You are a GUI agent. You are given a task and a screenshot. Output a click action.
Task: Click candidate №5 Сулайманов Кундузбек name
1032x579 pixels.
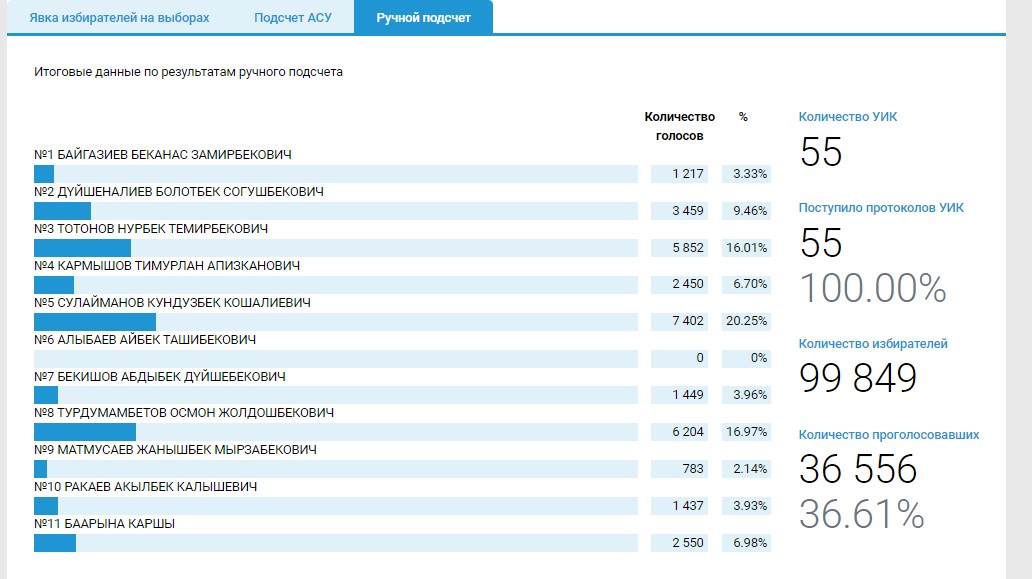[x=172, y=303]
